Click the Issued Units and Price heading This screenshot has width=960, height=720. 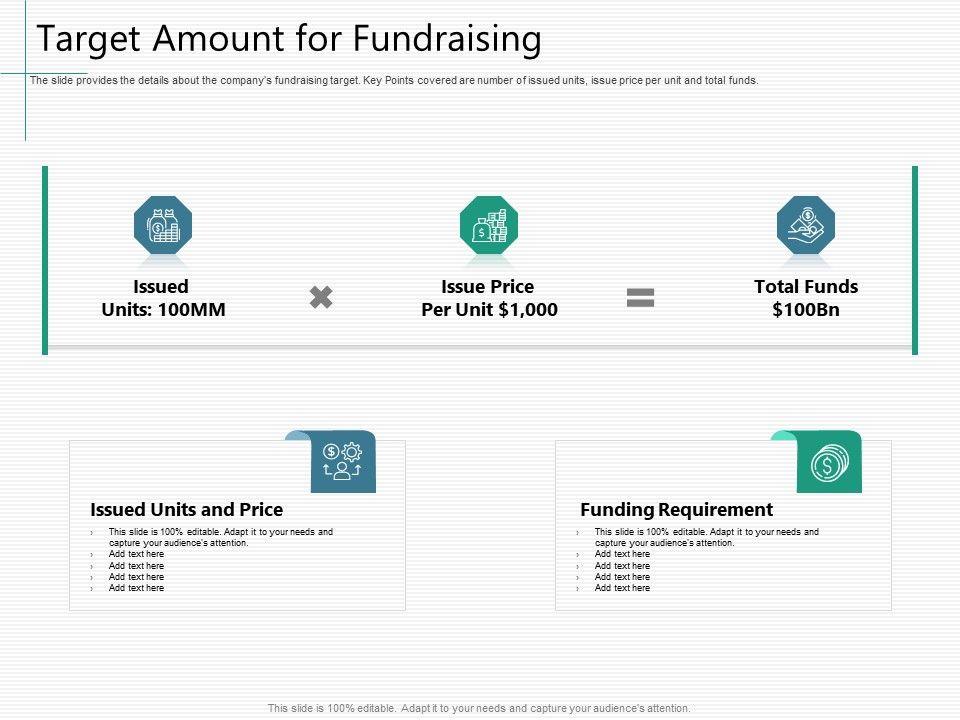[187, 510]
